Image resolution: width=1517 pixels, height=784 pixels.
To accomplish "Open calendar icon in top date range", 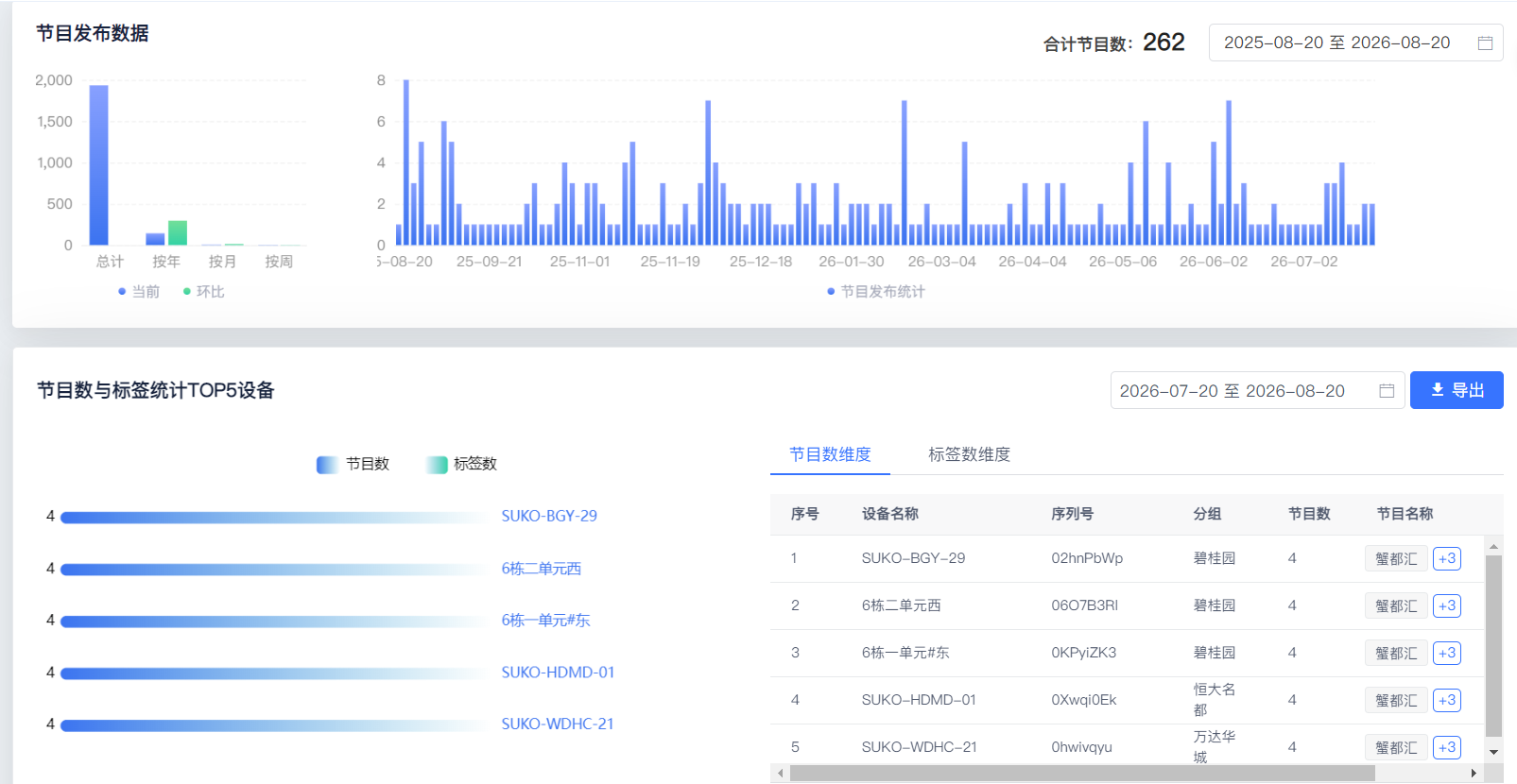I will tap(1485, 43).
